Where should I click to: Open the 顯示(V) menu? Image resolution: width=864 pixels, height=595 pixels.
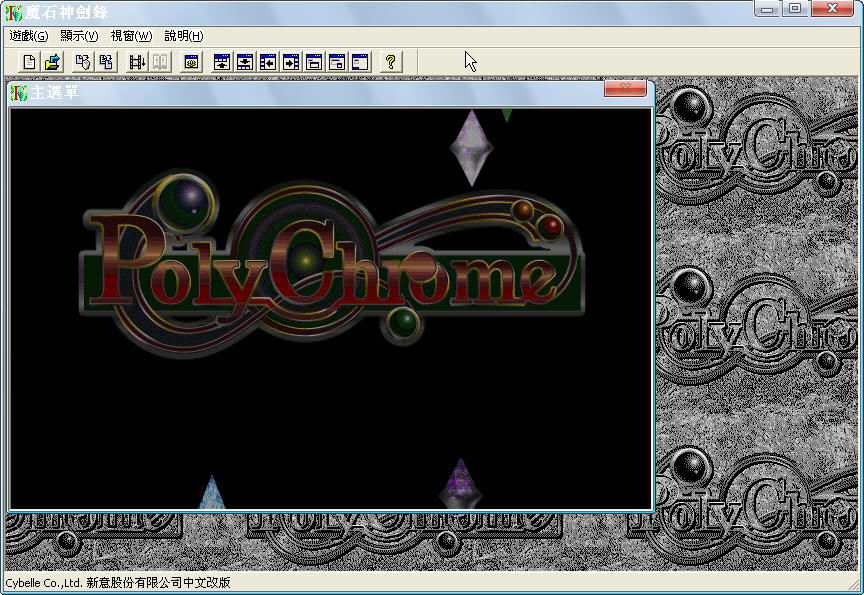pos(79,35)
